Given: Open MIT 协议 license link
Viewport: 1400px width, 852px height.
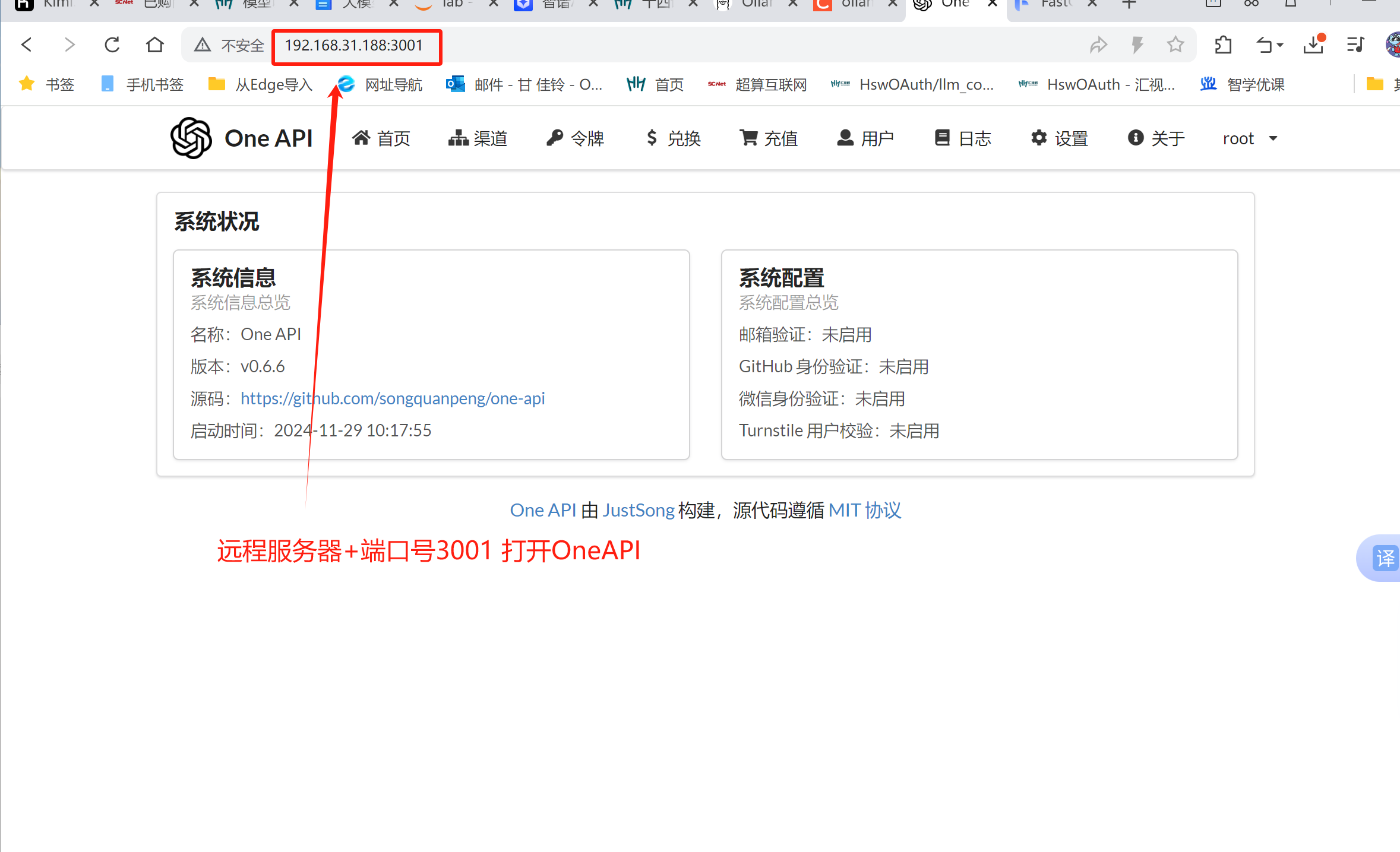Looking at the screenshot, I should coord(865,510).
